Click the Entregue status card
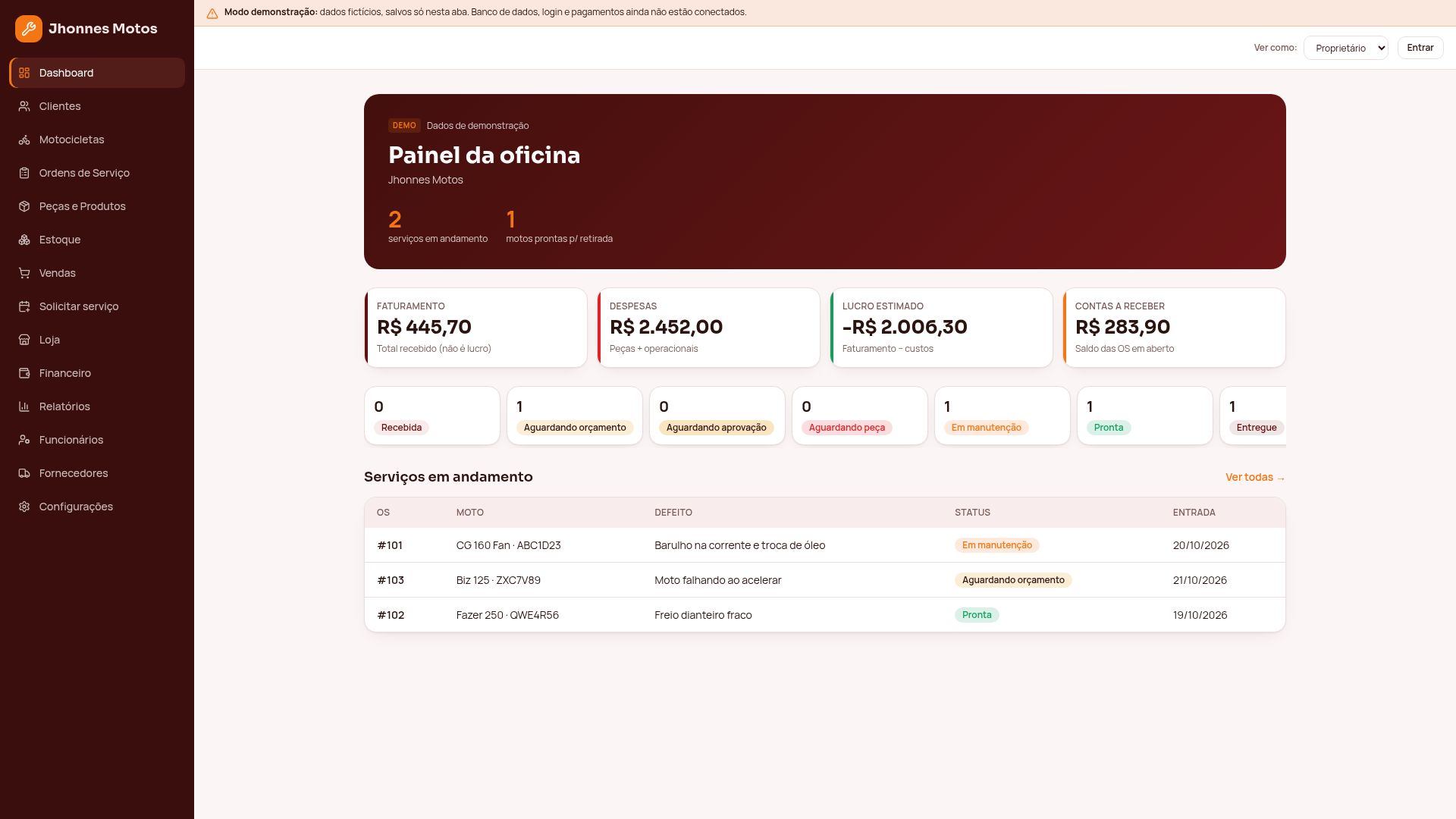This screenshot has width=1456, height=819. click(1253, 416)
